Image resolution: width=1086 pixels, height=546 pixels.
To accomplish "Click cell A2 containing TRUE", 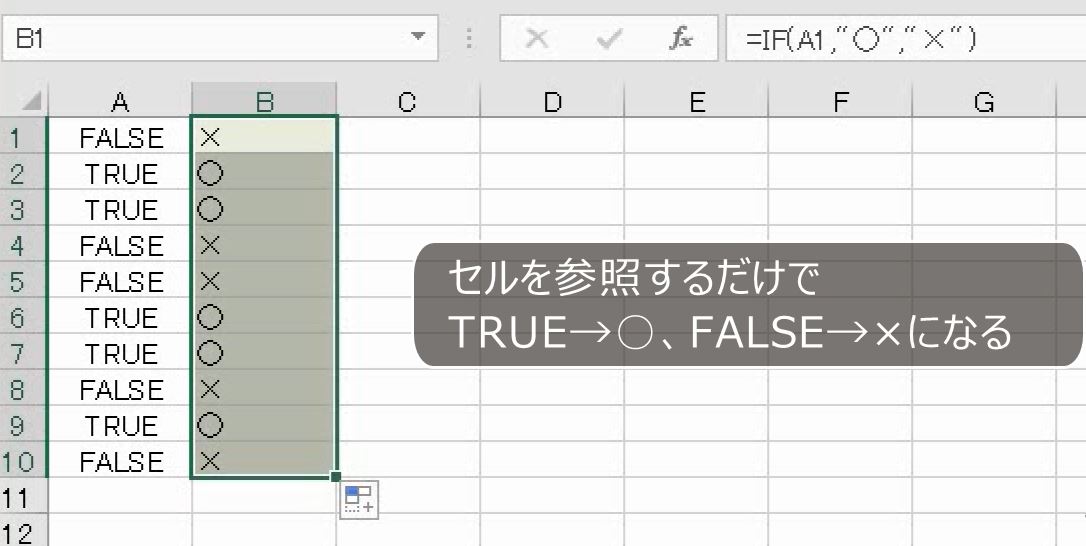I will [x=120, y=171].
